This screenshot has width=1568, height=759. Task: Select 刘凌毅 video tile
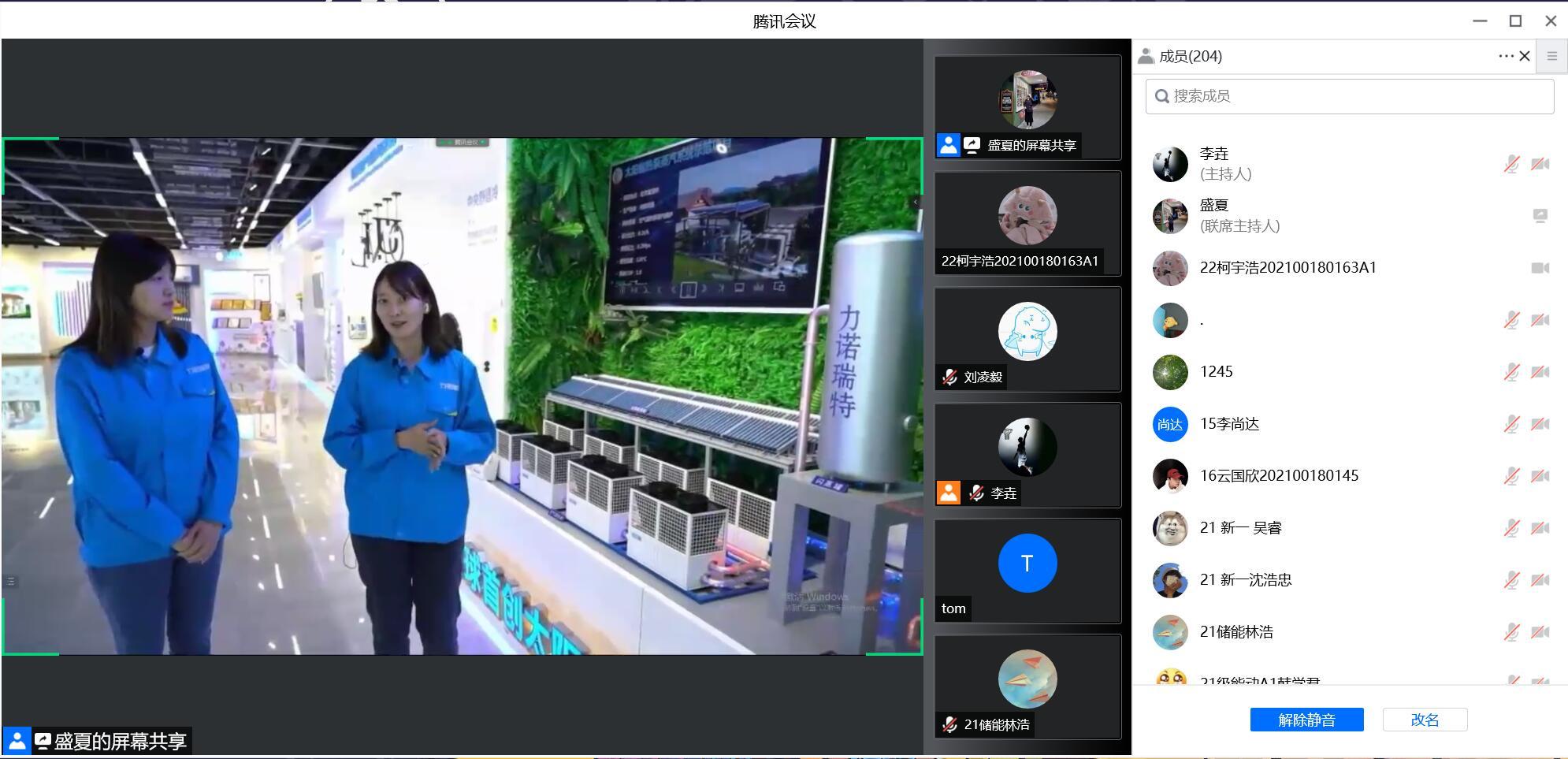1027,339
